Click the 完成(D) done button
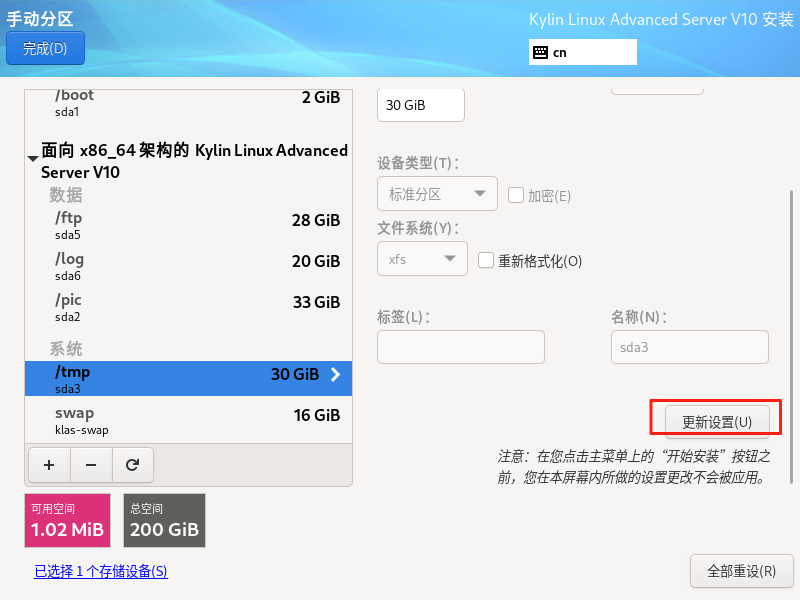The height and width of the screenshot is (600, 800). (45, 48)
